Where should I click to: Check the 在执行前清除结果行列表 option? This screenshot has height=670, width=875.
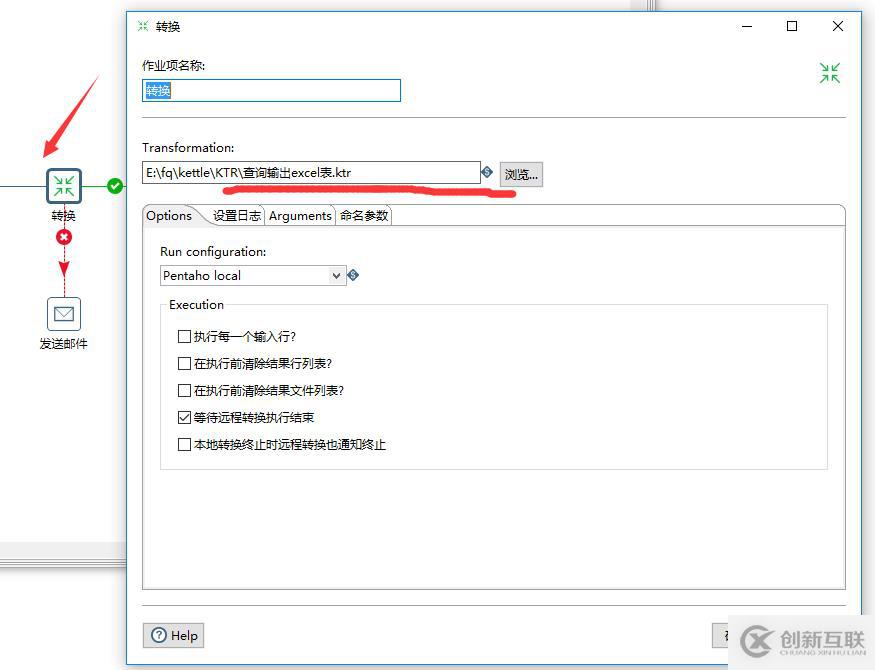click(x=183, y=364)
